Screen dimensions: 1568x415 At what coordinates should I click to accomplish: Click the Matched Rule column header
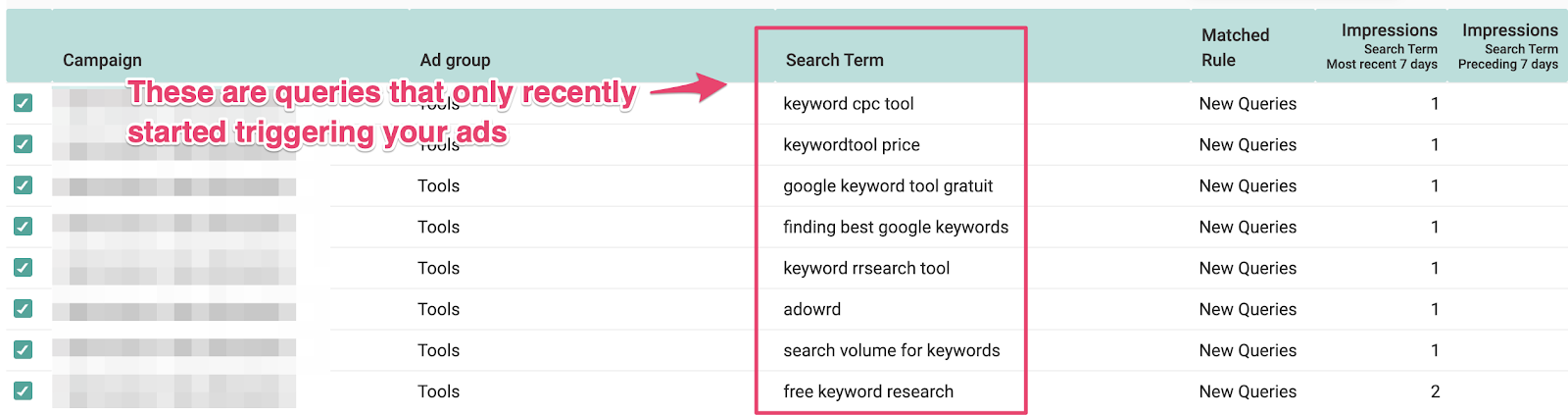pos(1236,47)
